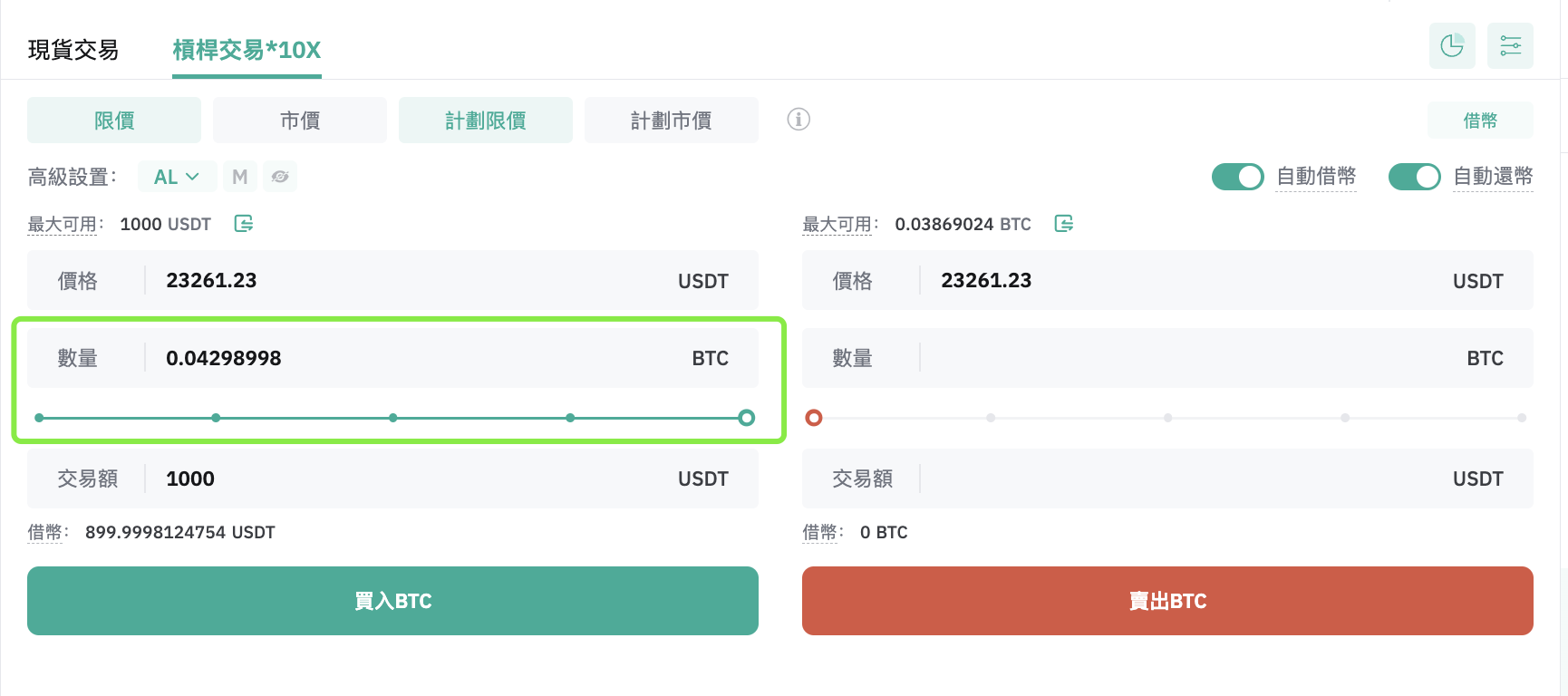Click the sell-side 數量 BTC input field
This screenshot has width=1568, height=696.
click(1167, 358)
